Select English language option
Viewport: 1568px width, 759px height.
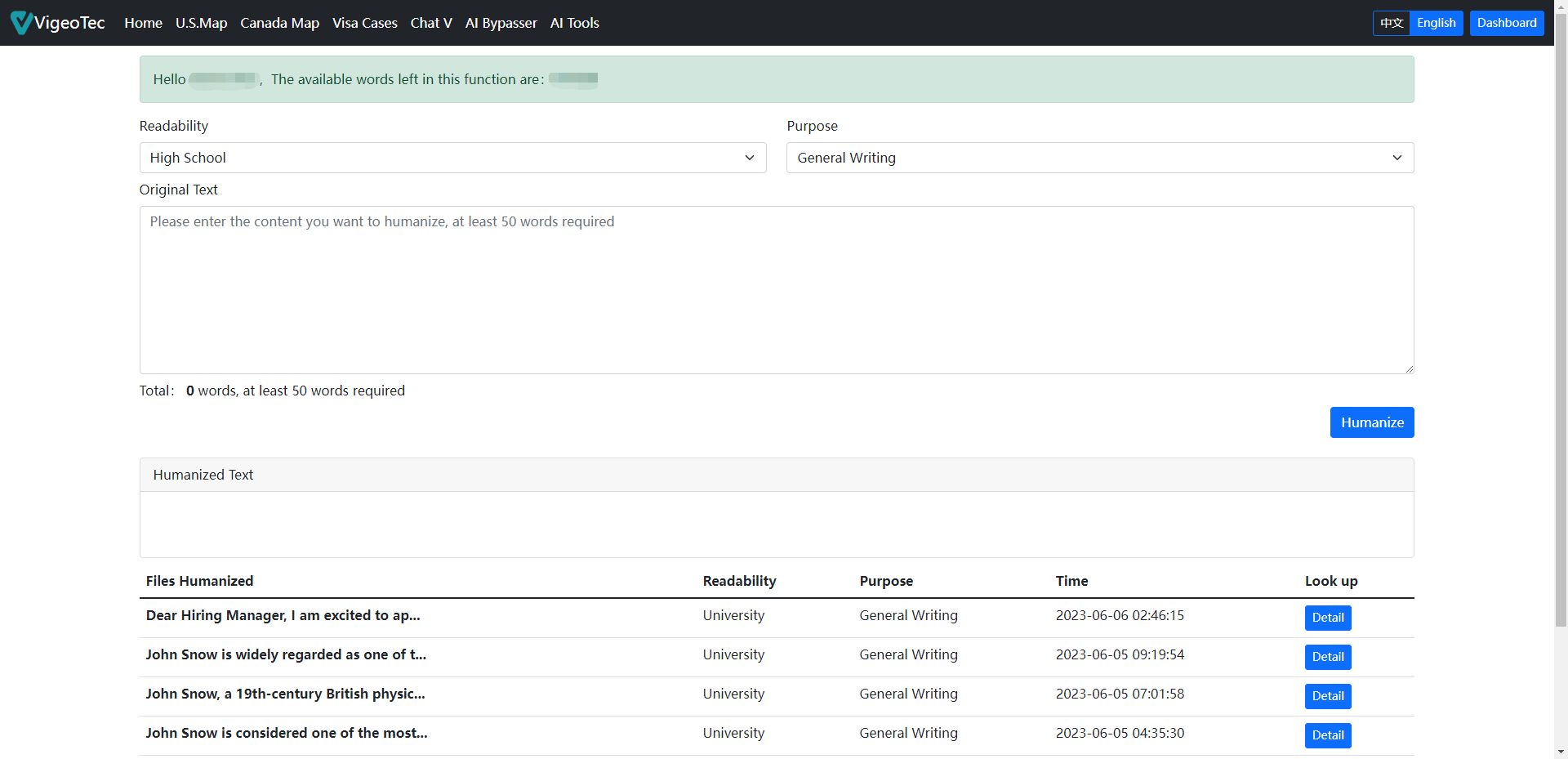click(x=1436, y=23)
